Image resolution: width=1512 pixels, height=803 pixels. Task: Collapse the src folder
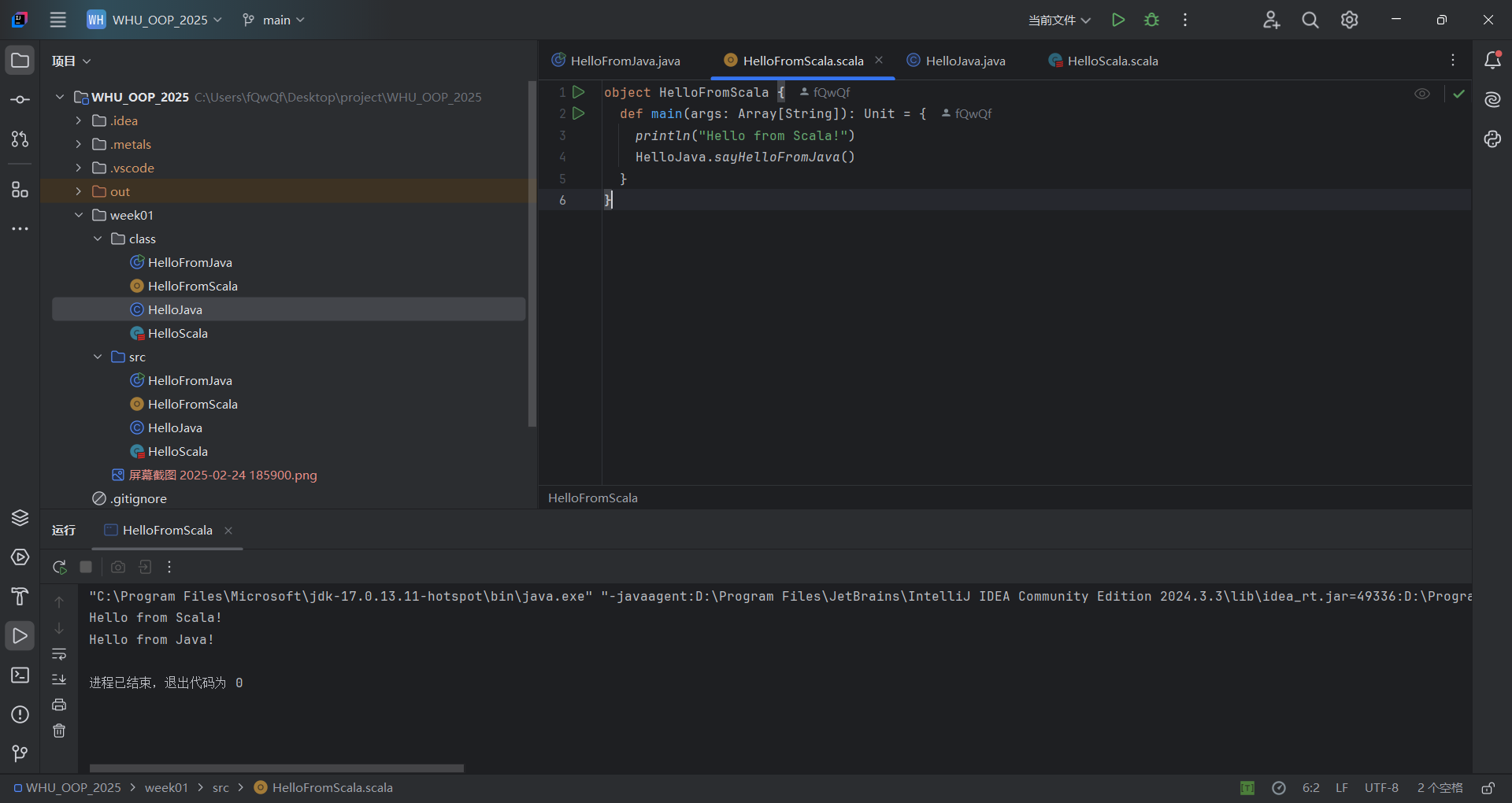(97, 357)
